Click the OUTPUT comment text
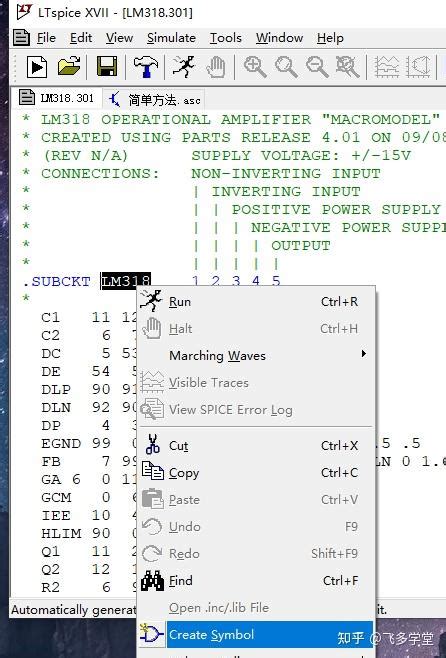The width and height of the screenshot is (446, 658). tap(301, 245)
